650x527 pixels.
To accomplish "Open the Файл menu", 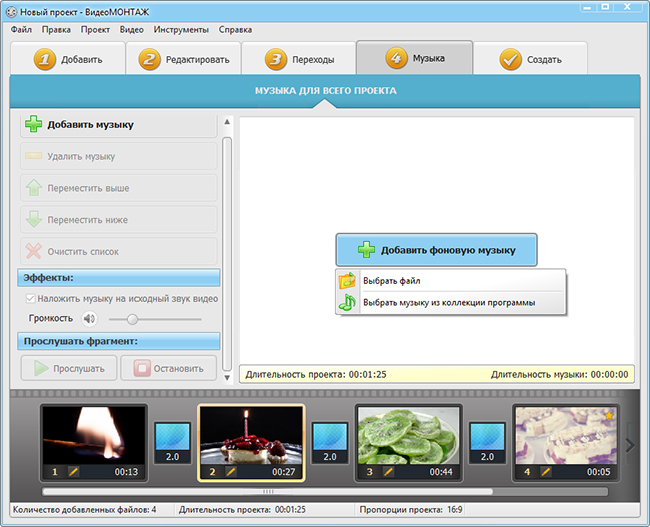I will point(21,29).
